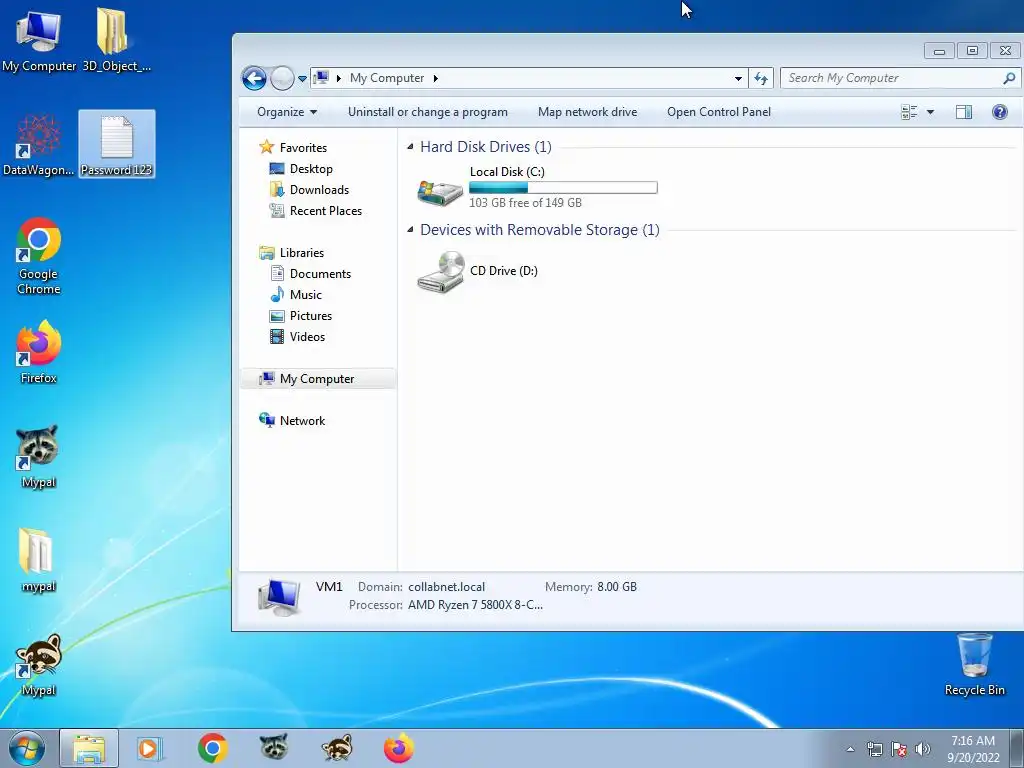Click the VM1 computer name in details pane
This screenshot has width=1024, height=768.
point(329,586)
